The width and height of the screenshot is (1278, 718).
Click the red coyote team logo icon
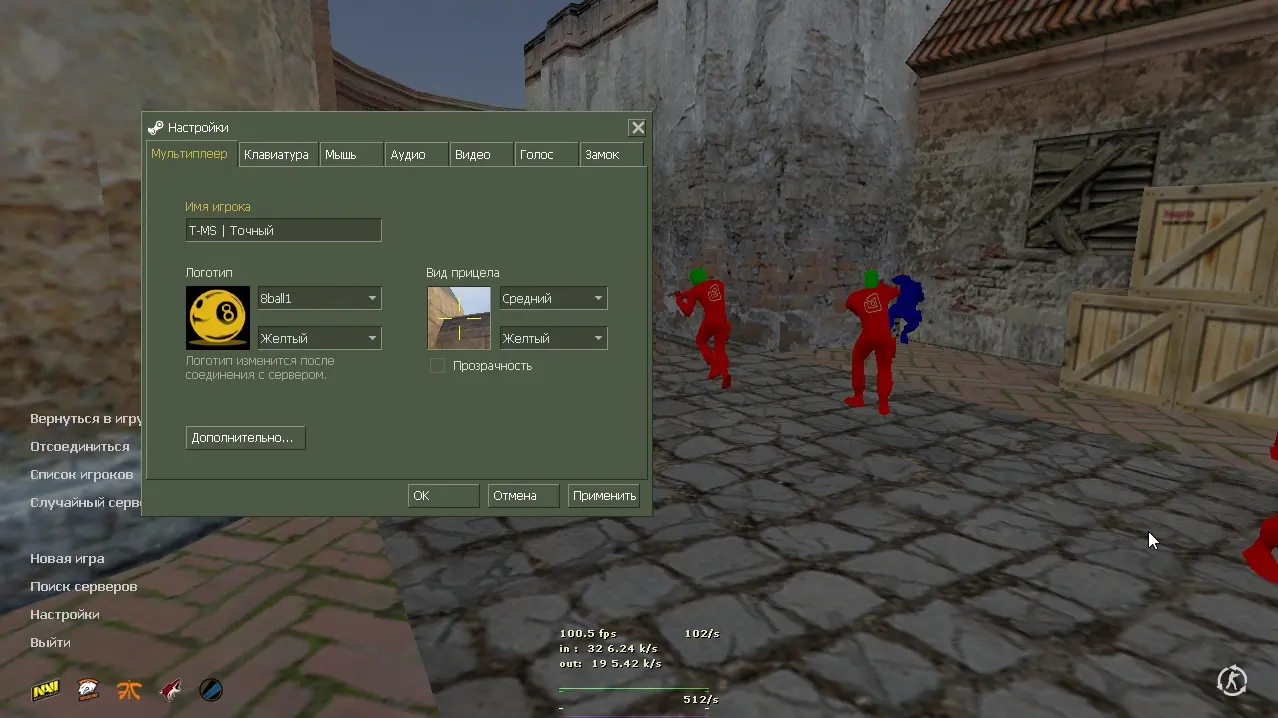(170, 690)
